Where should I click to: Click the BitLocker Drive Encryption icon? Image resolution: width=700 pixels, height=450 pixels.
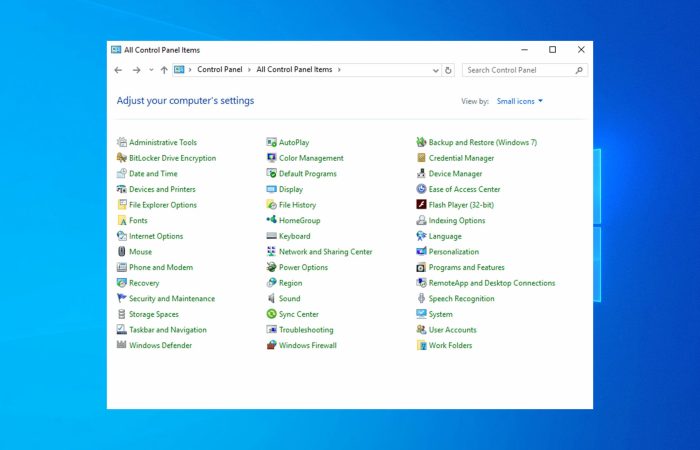[121, 158]
